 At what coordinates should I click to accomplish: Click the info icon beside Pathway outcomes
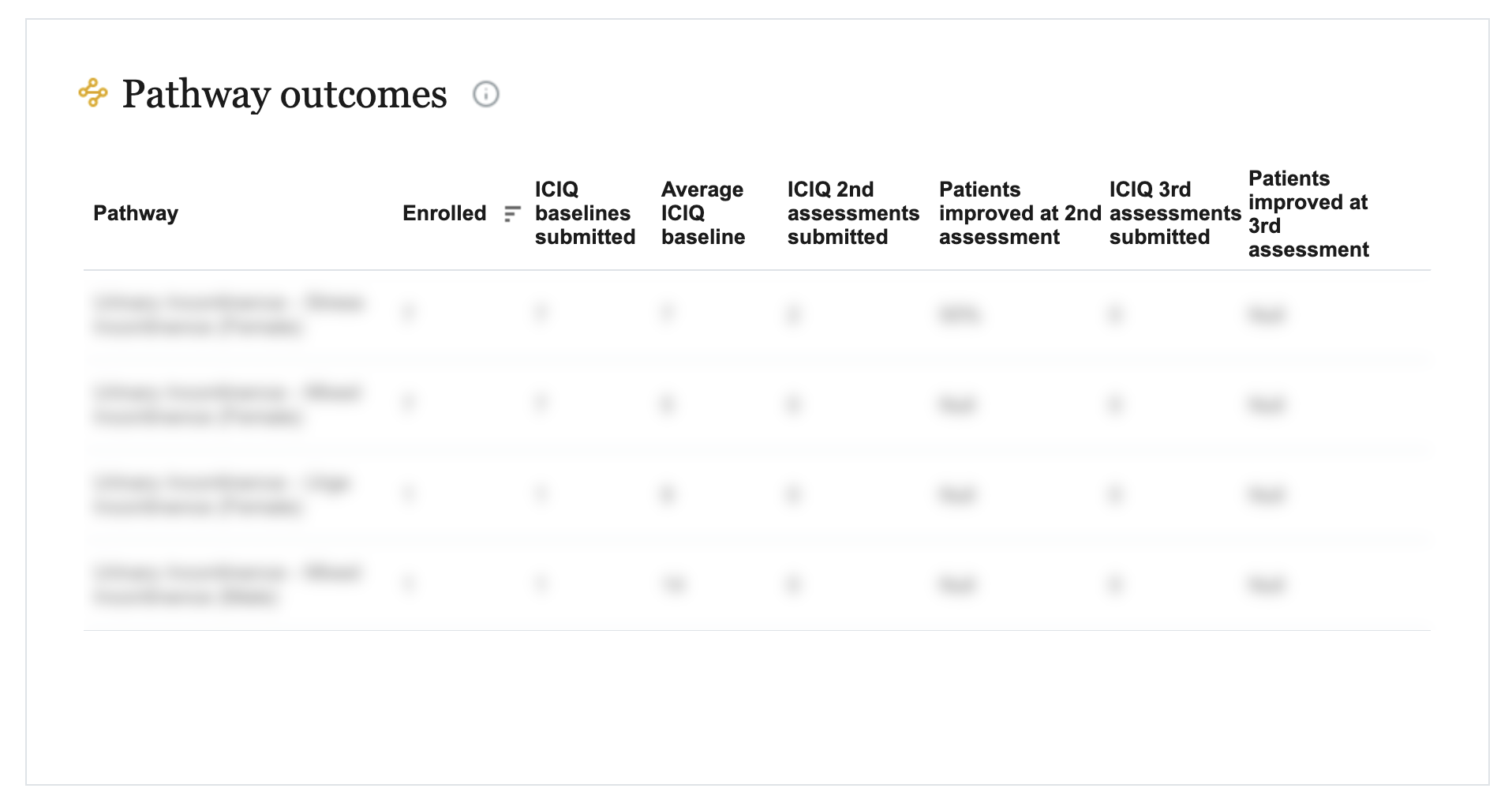[485, 94]
